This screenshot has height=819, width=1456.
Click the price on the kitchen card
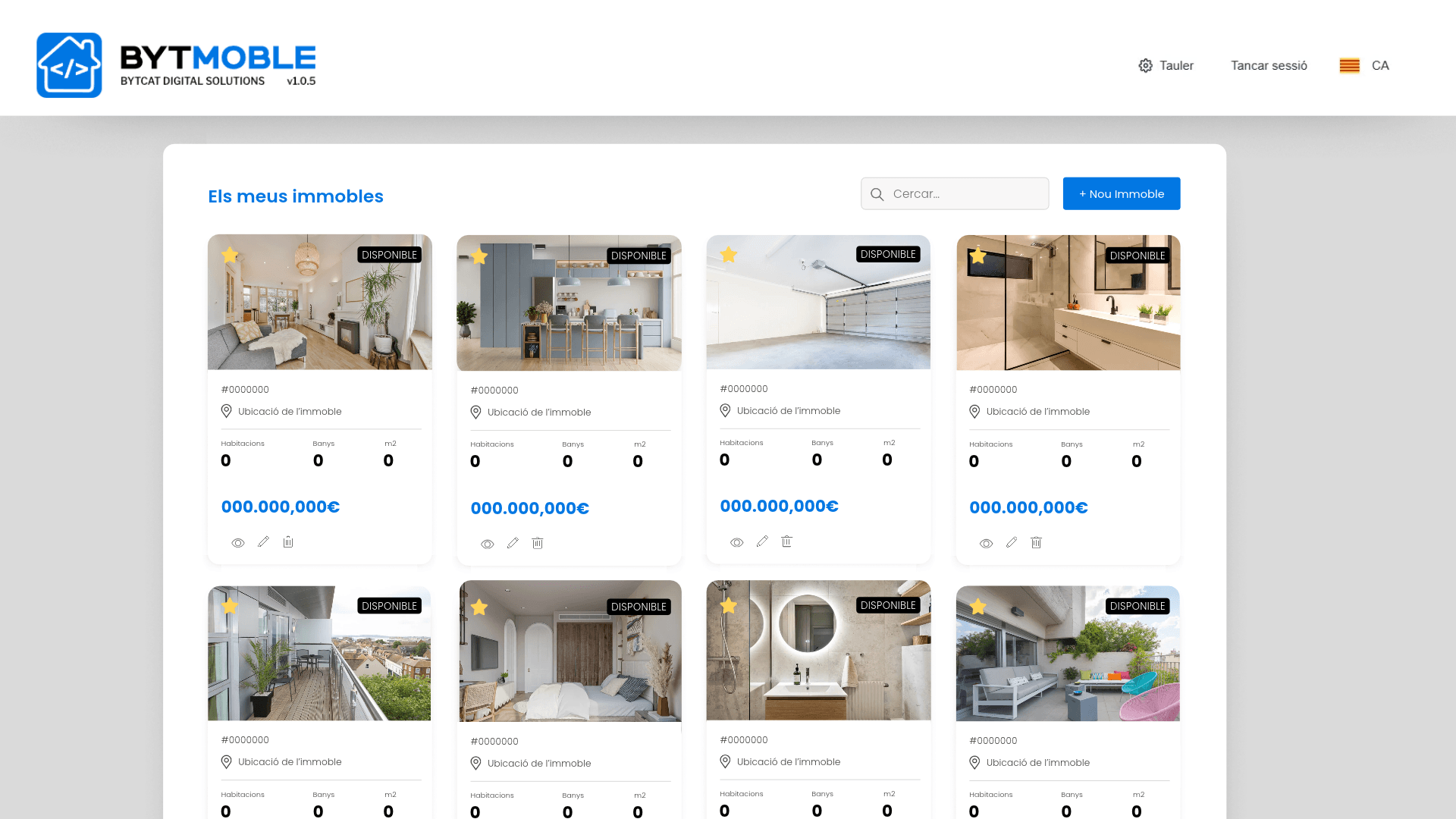click(x=530, y=508)
